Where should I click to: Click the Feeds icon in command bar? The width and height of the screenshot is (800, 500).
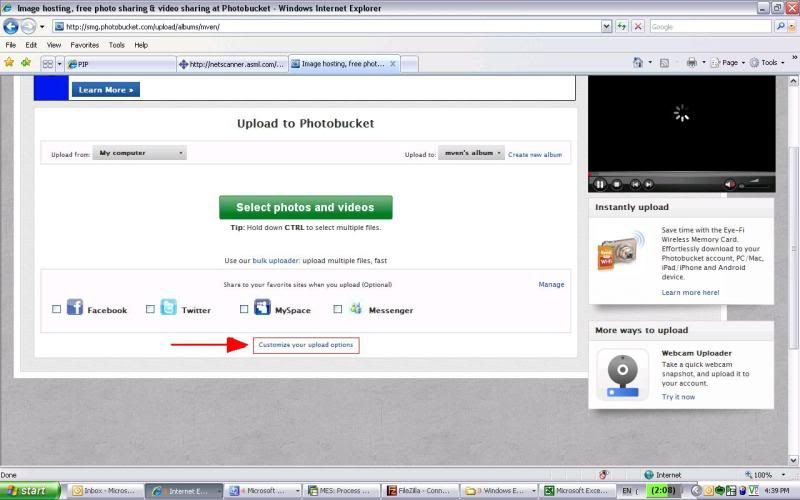[x=664, y=63]
